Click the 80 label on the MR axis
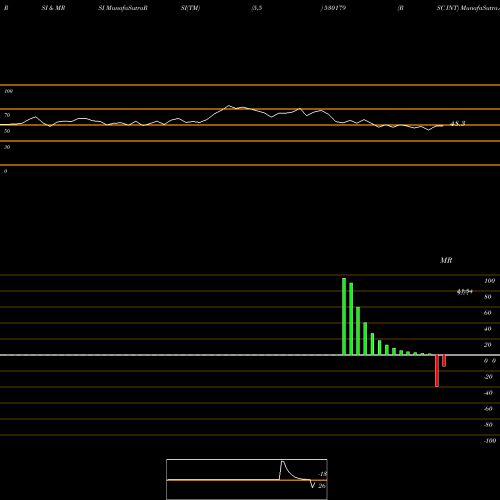 [x=488, y=297]
